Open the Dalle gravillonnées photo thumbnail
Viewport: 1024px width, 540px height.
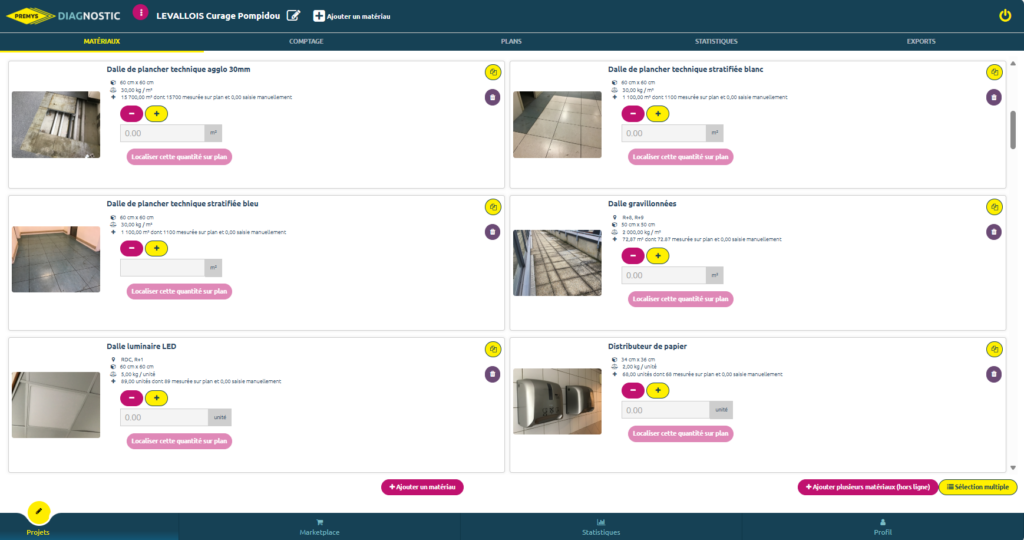tap(557, 263)
